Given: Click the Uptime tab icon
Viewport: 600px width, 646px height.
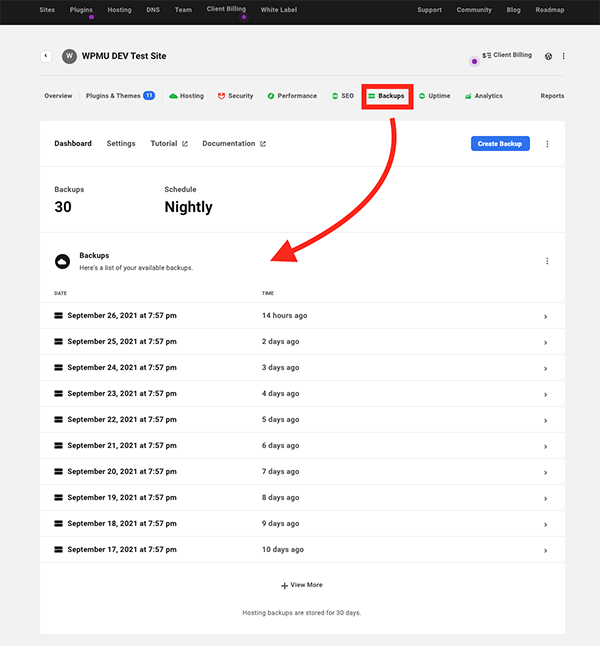Looking at the screenshot, I should coord(422,96).
